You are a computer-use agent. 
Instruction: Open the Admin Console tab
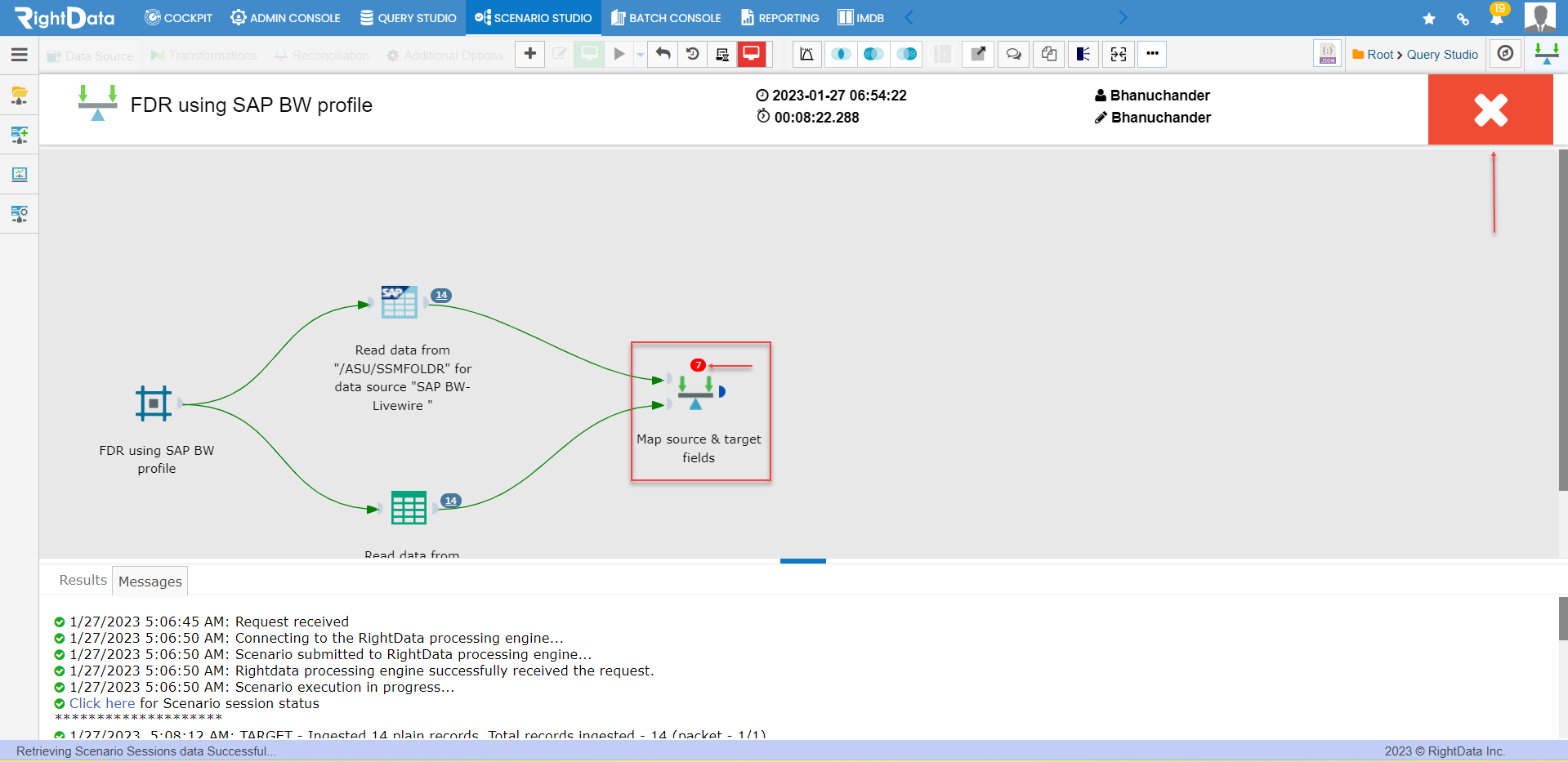285,18
